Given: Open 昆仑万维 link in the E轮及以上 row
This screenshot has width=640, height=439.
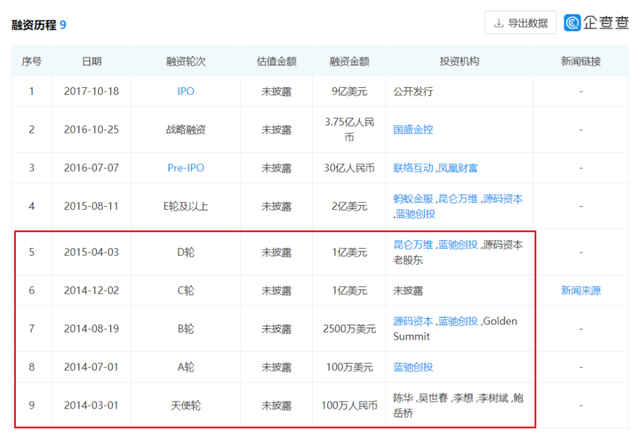Looking at the screenshot, I should 458,199.
